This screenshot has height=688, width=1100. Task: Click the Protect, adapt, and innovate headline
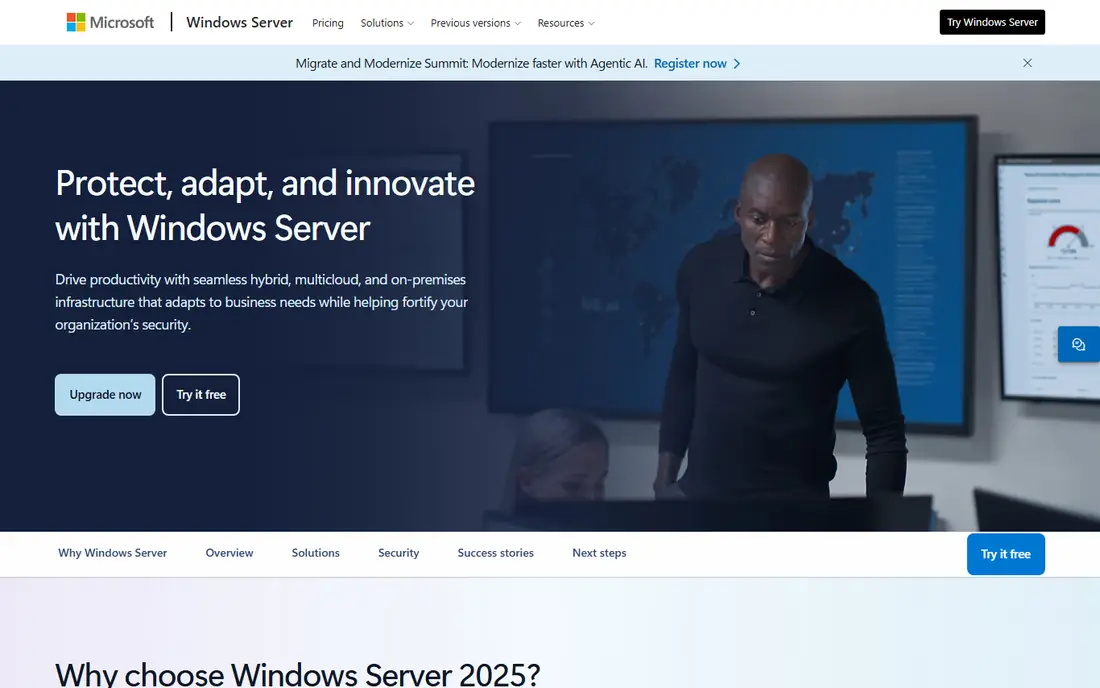coord(265,205)
